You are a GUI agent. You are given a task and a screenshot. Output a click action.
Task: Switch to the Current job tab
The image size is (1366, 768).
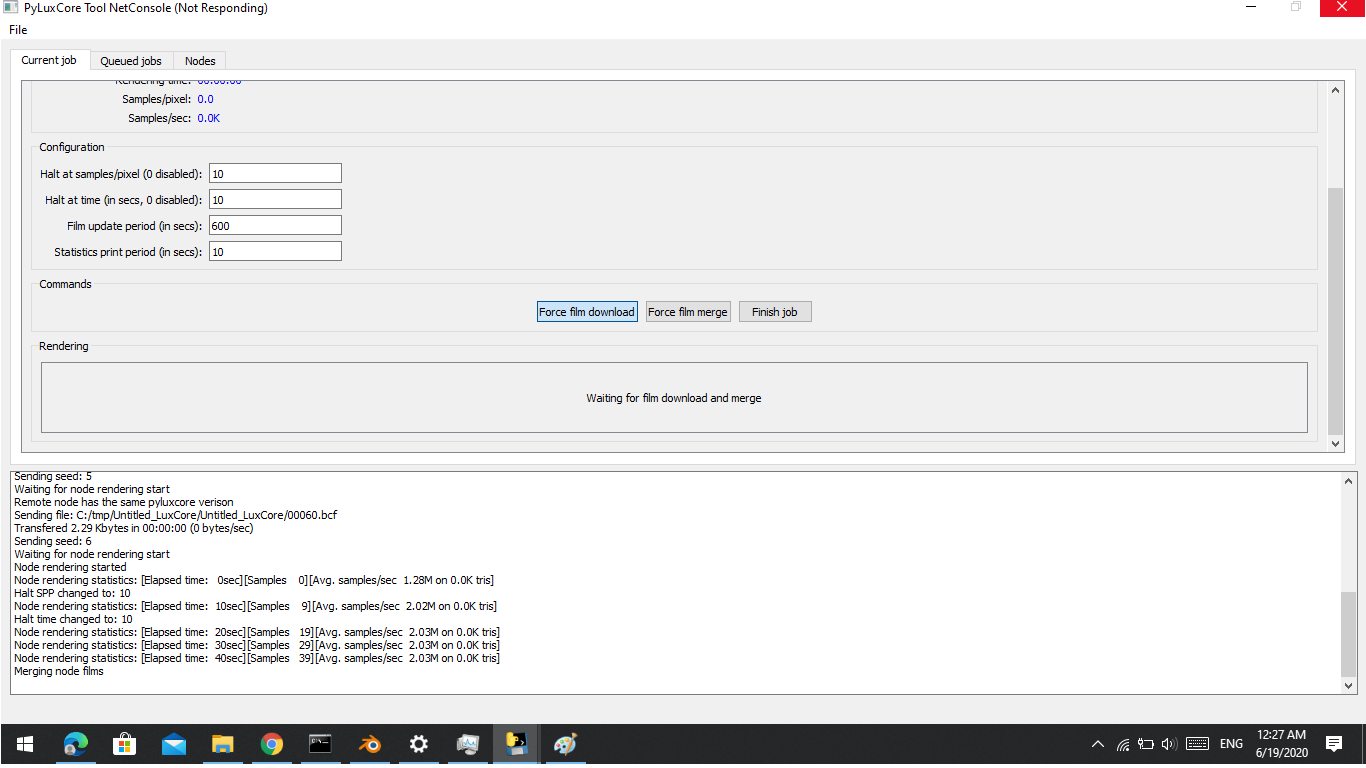point(49,60)
